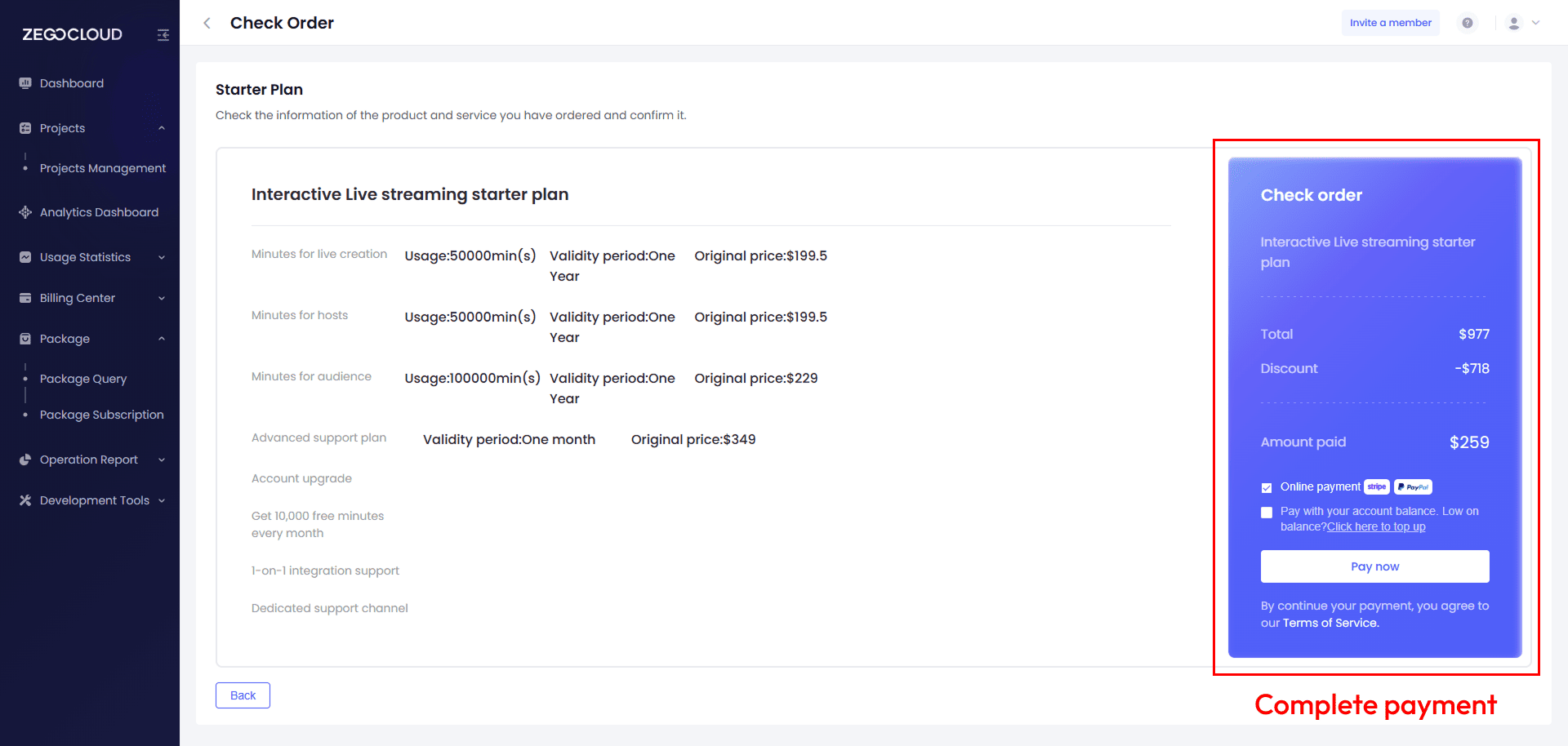Collapse the sidebar using the menu fold icon
This screenshot has height=746, width=1568.
pyautogui.click(x=163, y=35)
